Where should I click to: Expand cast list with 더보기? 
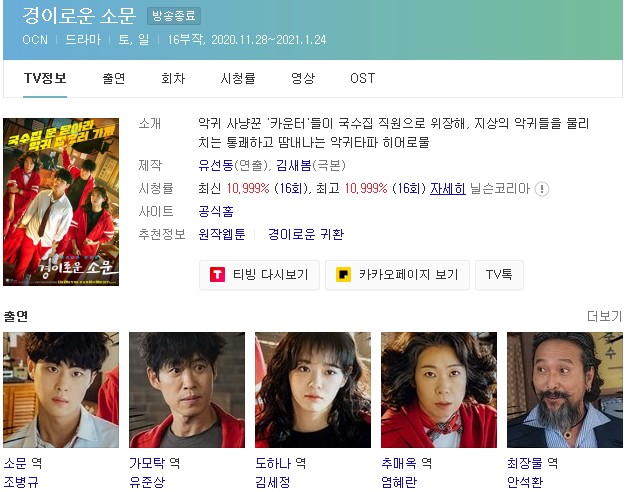tap(604, 316)
